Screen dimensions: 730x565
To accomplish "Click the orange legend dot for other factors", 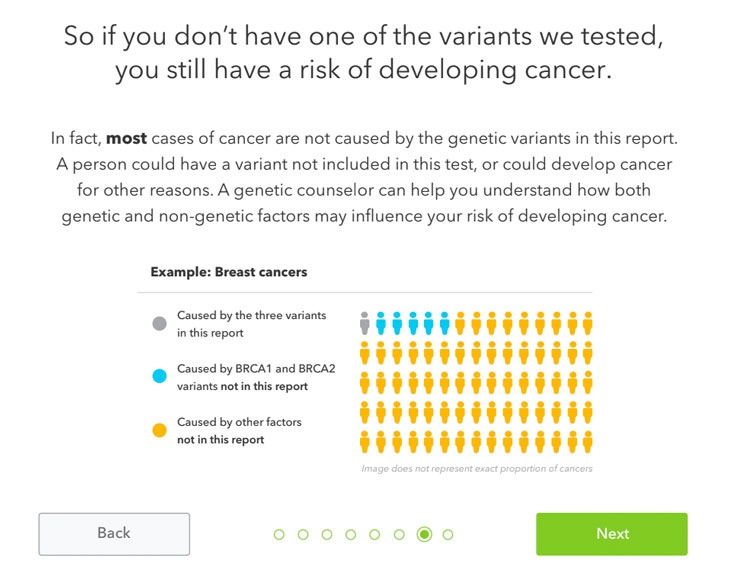I will pos(159,431).
